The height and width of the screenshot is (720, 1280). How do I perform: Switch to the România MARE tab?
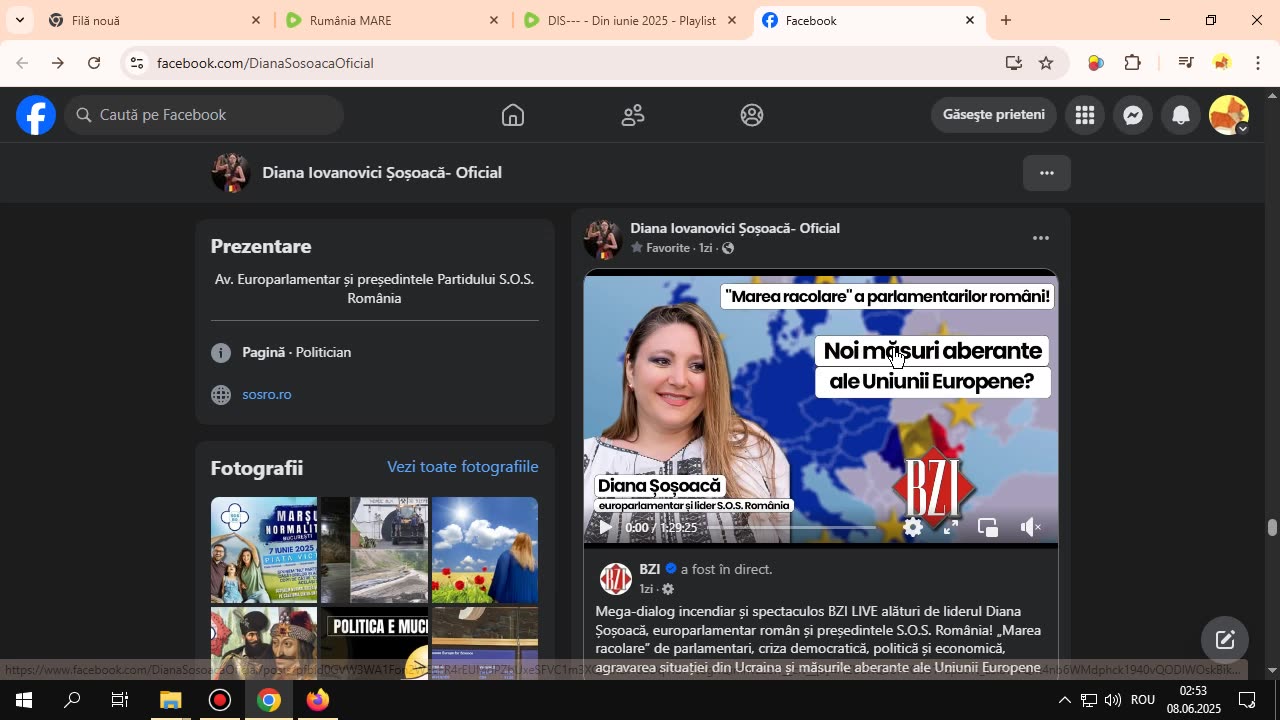point(393,20)
